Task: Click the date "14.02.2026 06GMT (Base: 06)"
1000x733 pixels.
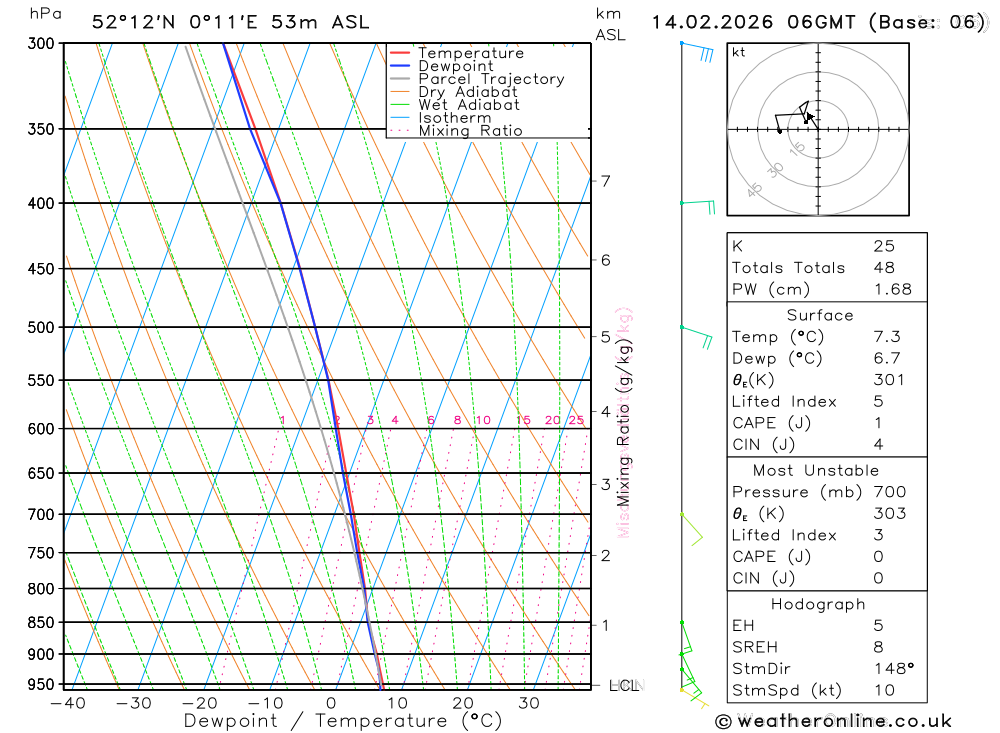Action: click(x=818, y=22)
